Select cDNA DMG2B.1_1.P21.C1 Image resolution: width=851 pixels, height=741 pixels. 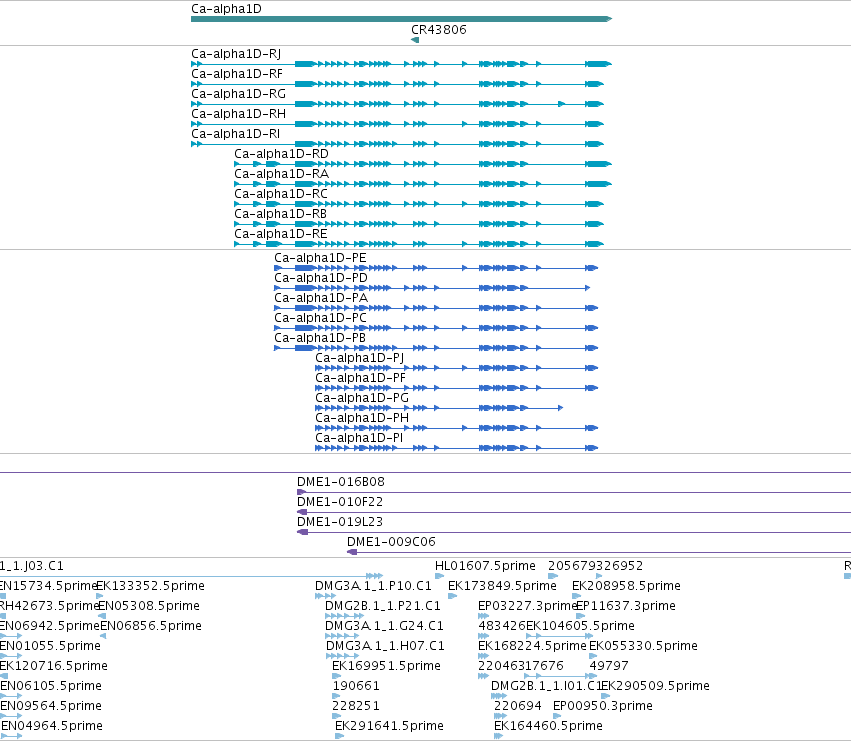[x=383, y=606]
